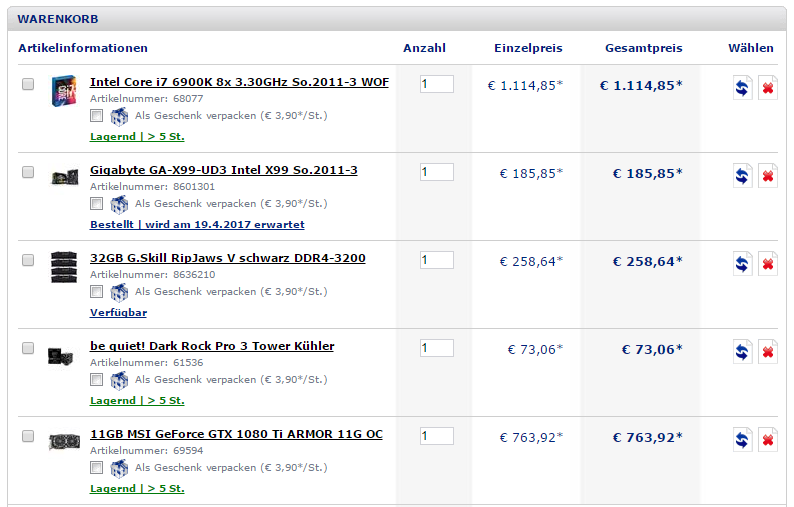This screenshot has width=794, height=507.
Task: Remove 32GB G.Skill RipJaws V item
Action: tap(768, 264)
